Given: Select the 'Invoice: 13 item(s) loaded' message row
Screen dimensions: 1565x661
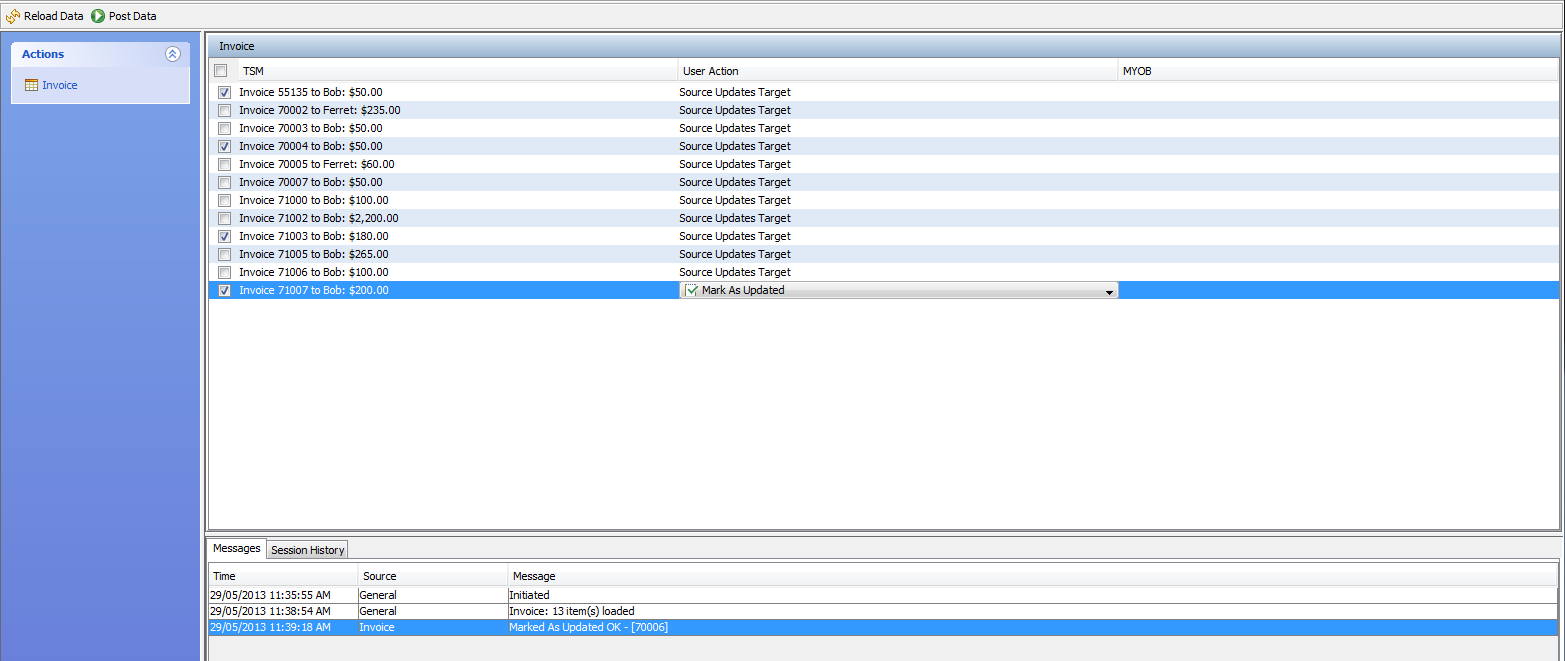Looking at the screenshot, I should pyautogui.click(x=571, y=611).
